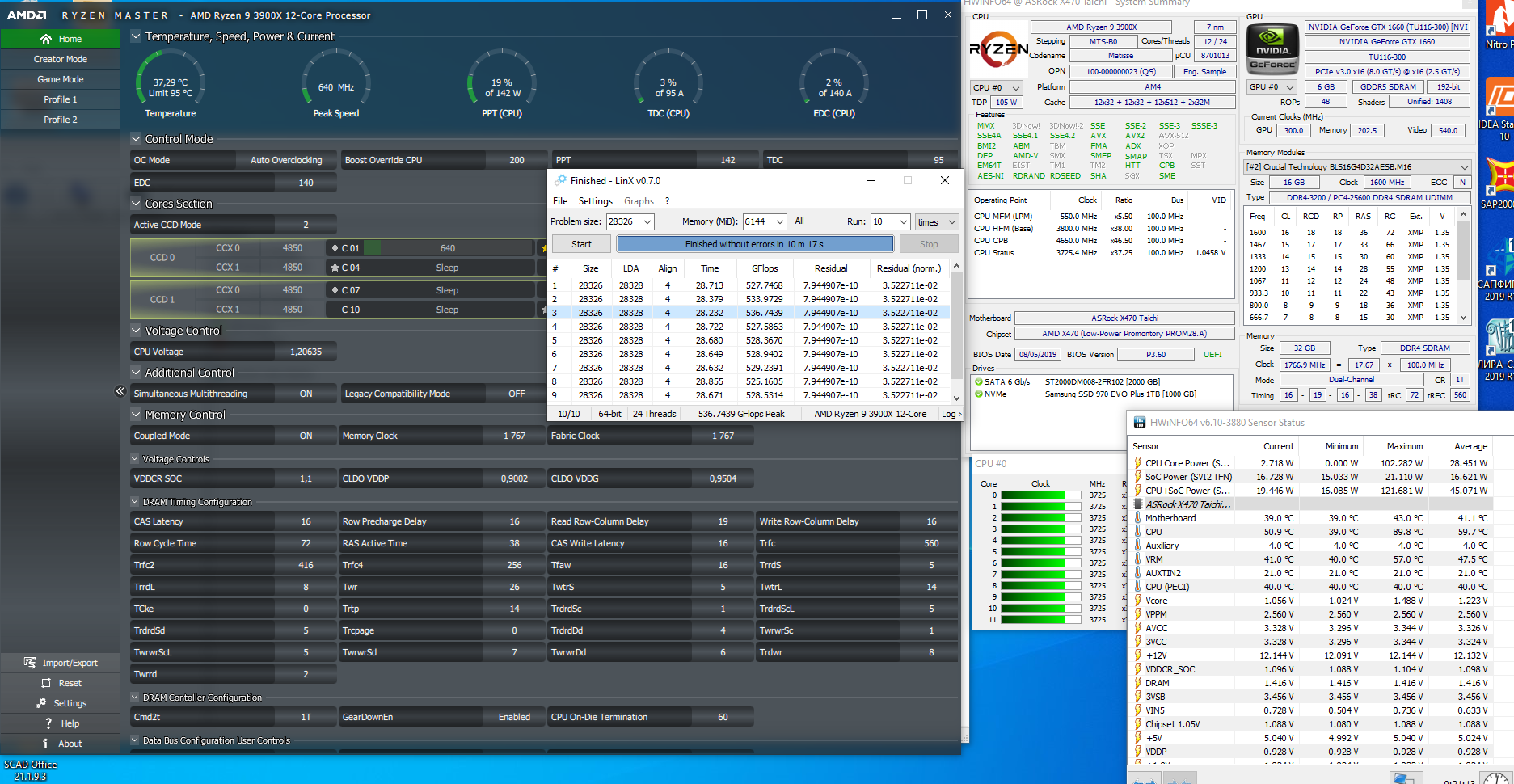Image resolution: width=1514 pixels, height=784 pixels.
Task: Click the Reset icon in Ryzen Master sidebar
Action: tap(46, 683)
